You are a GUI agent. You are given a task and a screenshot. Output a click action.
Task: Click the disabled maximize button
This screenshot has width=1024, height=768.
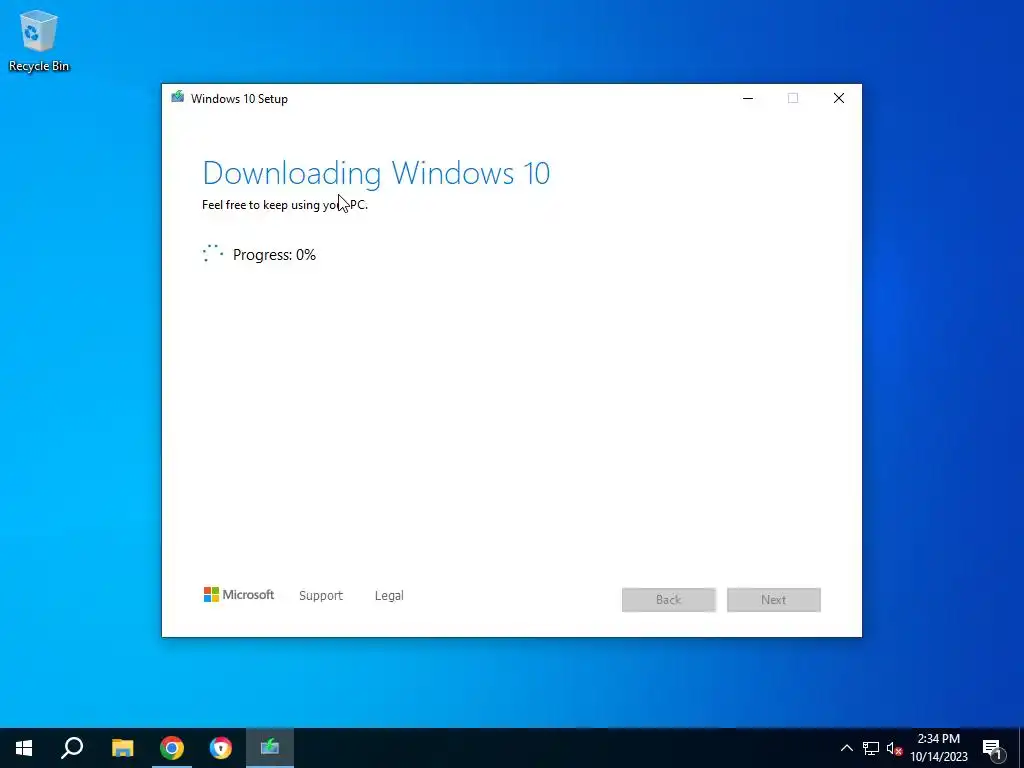(793, 98)
